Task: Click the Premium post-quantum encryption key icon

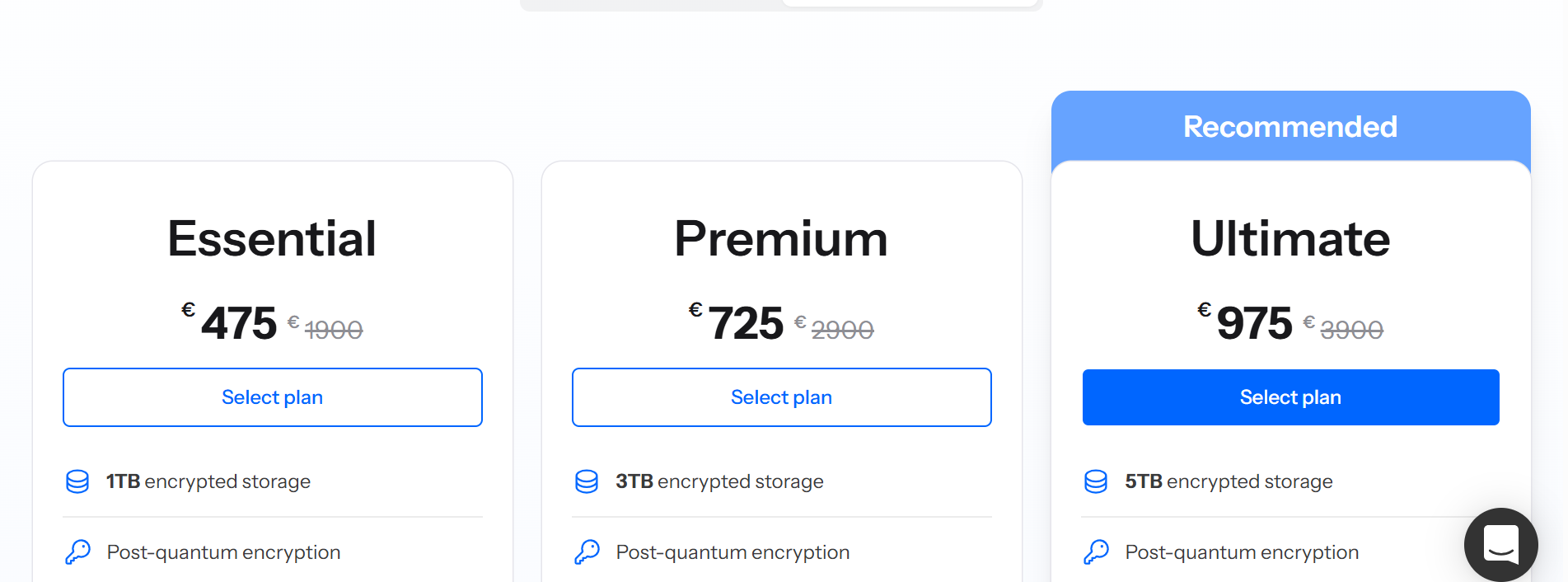Action: coord(586,552)
